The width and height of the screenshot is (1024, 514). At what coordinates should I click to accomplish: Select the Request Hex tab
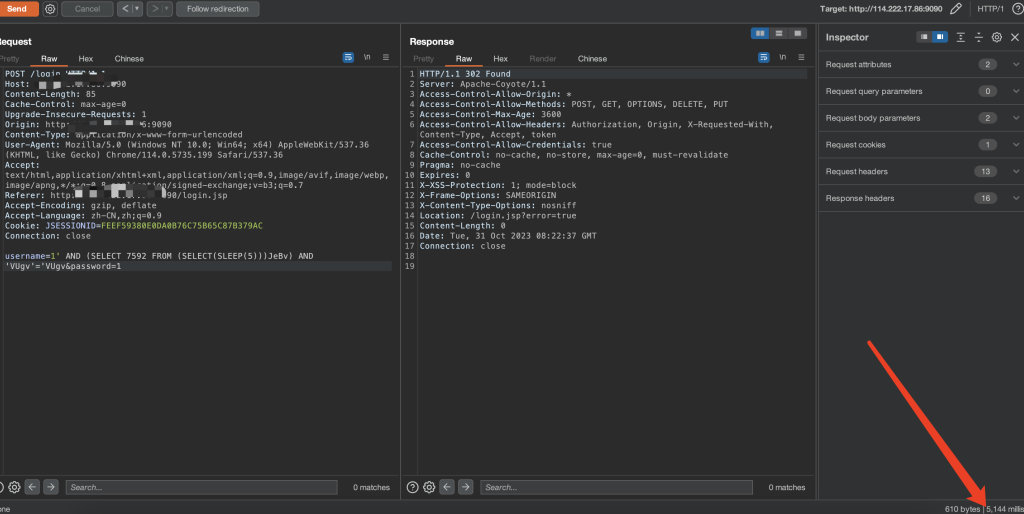tap(86, 59)
